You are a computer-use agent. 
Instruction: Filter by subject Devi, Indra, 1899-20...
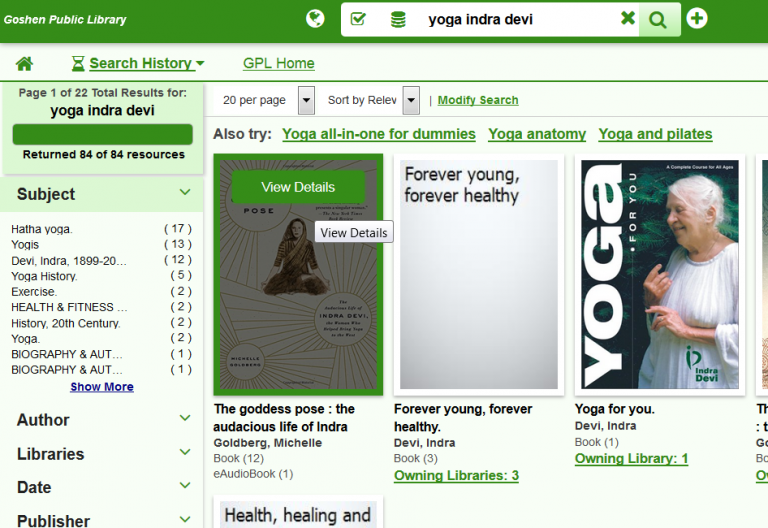(x=69, y=261)
